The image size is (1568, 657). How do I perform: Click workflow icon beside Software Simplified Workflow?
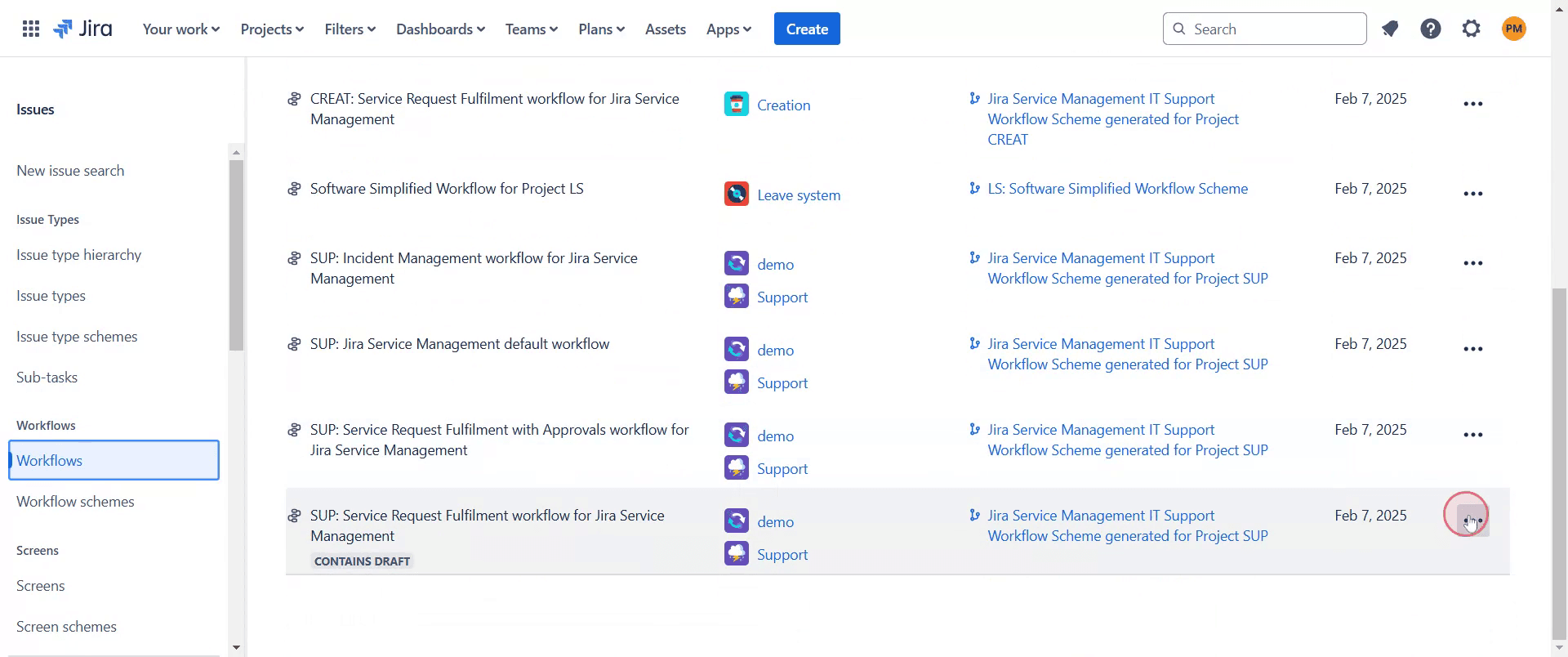294,189
